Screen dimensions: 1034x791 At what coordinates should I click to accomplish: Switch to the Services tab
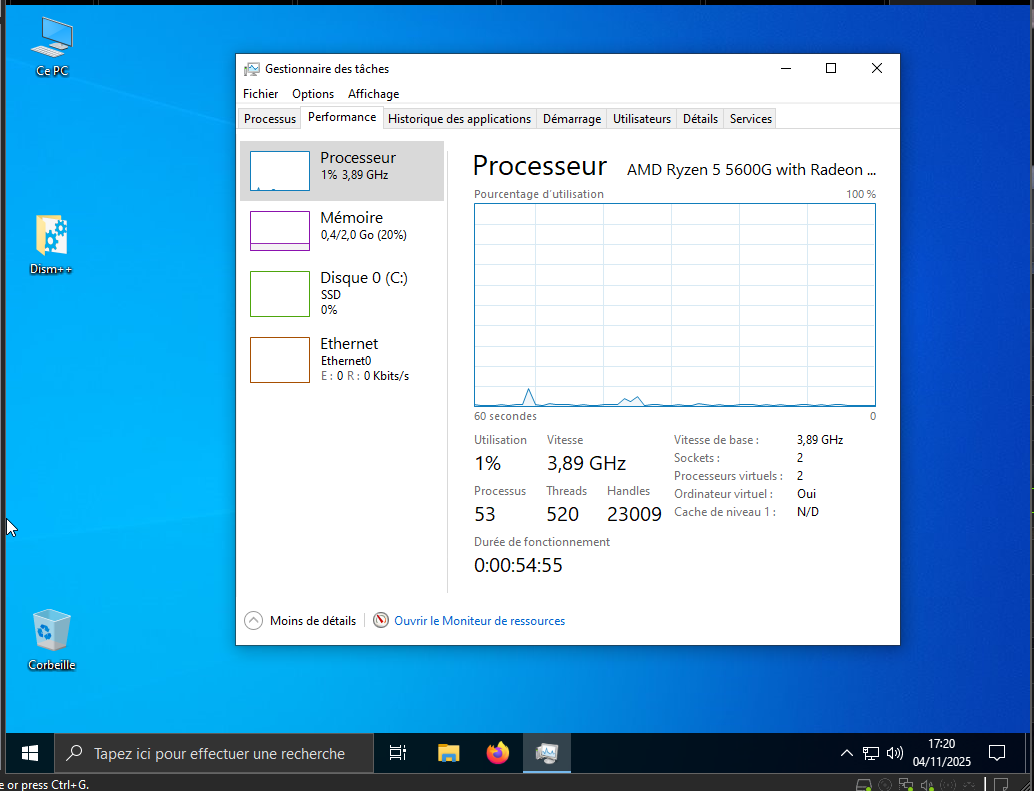coord(750,119)
